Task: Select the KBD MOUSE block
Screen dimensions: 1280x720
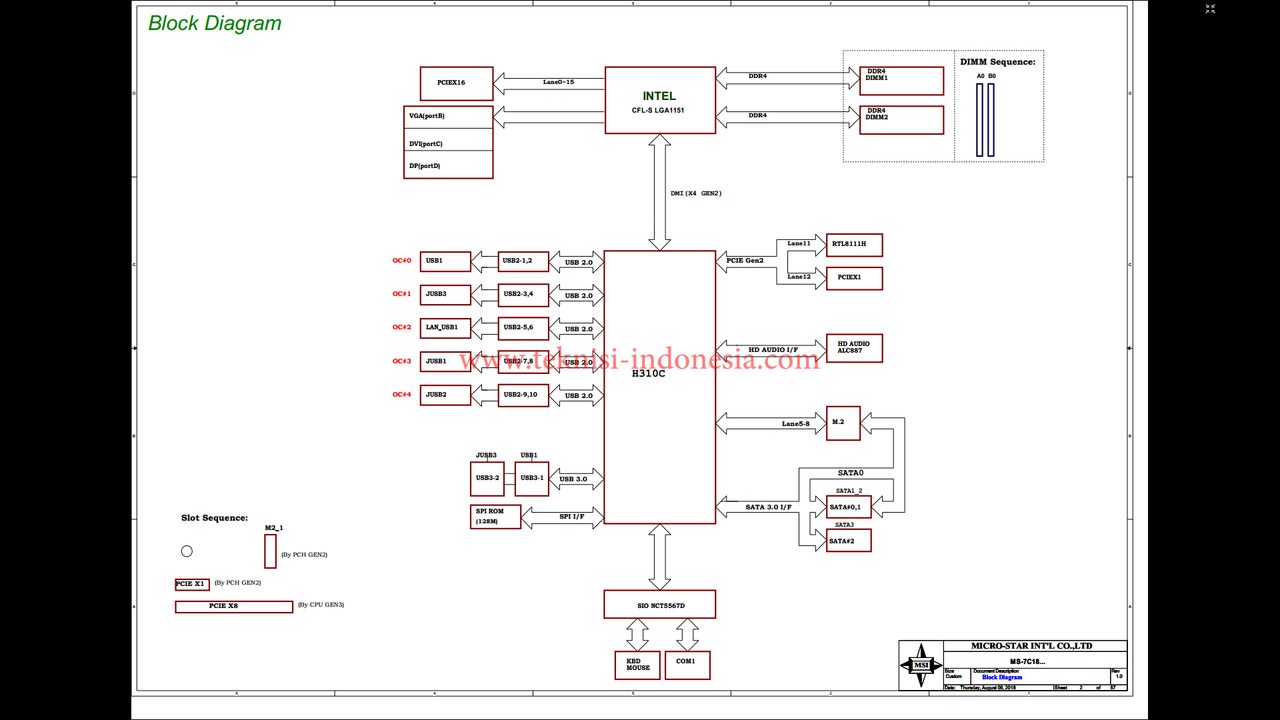Action: (637, 665)
